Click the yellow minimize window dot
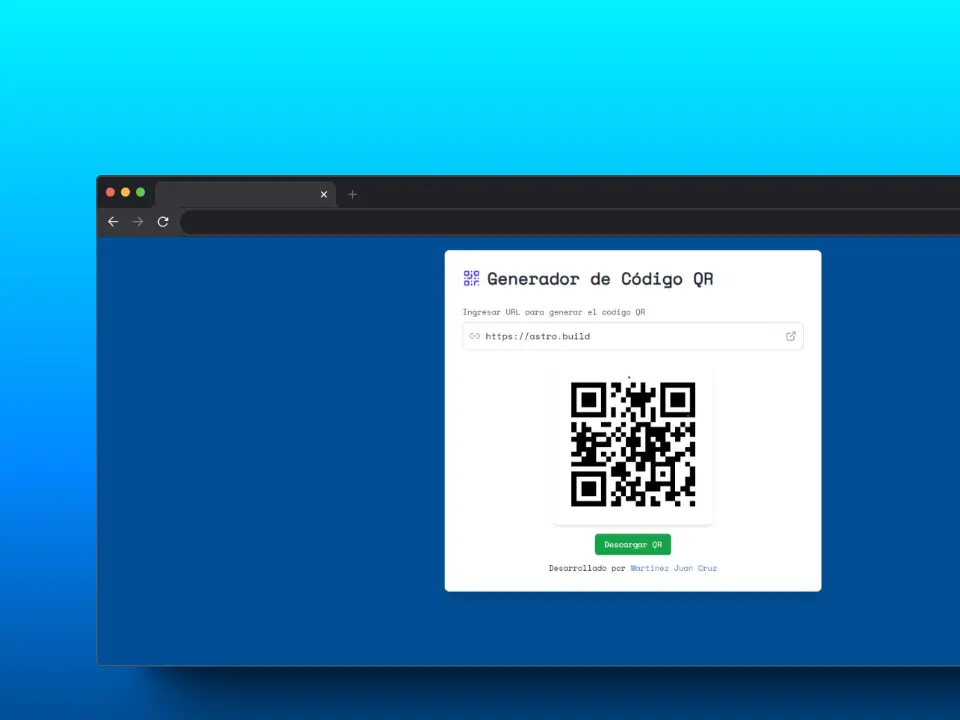 click(125, 192)
